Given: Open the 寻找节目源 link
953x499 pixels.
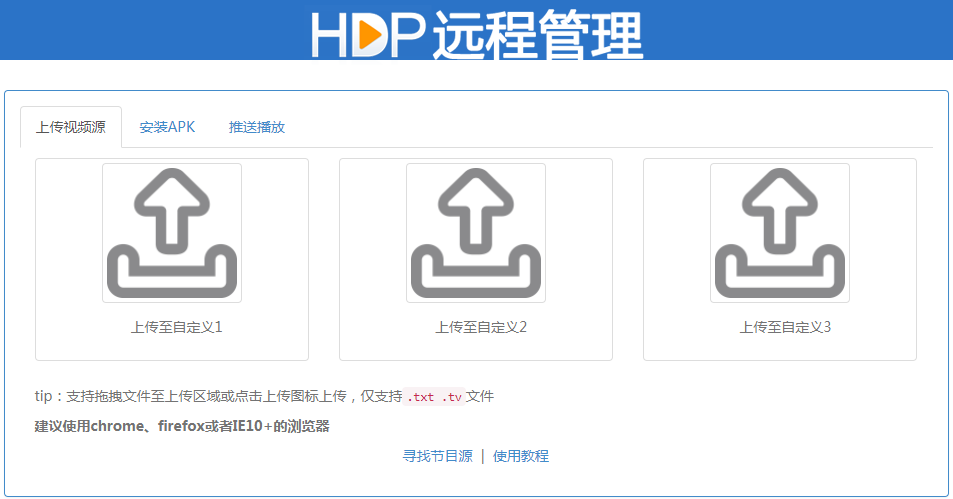Looking at the screenshot, I should coord(437,456).
